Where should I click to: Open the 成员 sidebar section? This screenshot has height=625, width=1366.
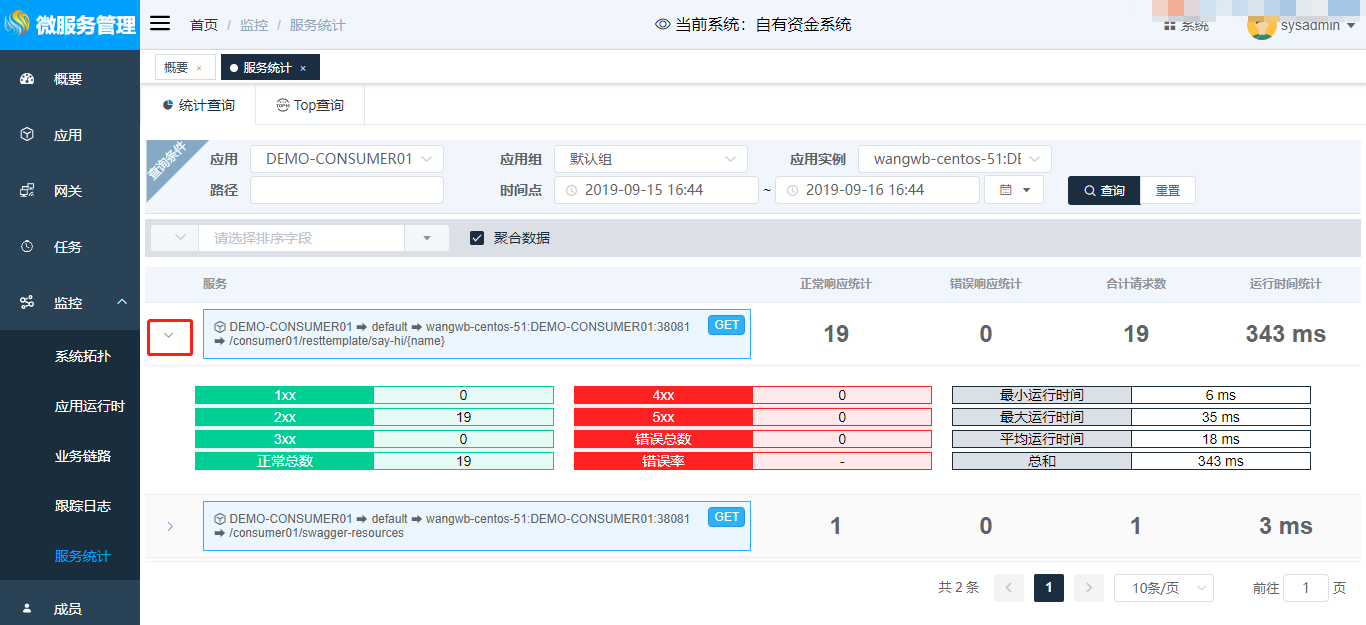[68, 609]
